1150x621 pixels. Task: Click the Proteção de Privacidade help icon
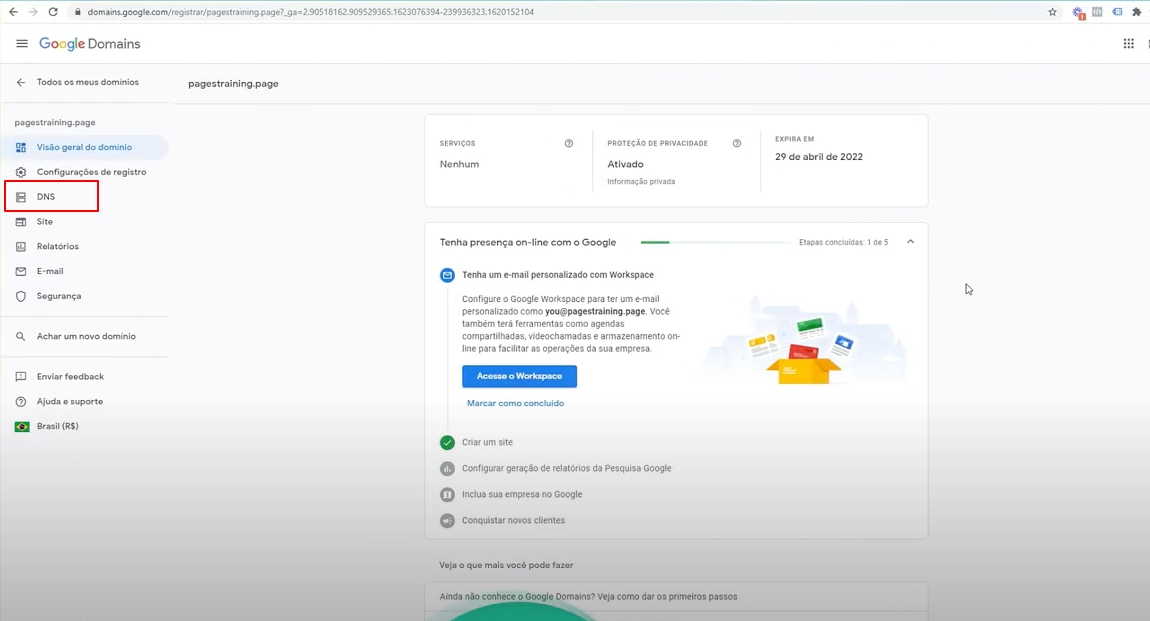[x=737, y=144]
